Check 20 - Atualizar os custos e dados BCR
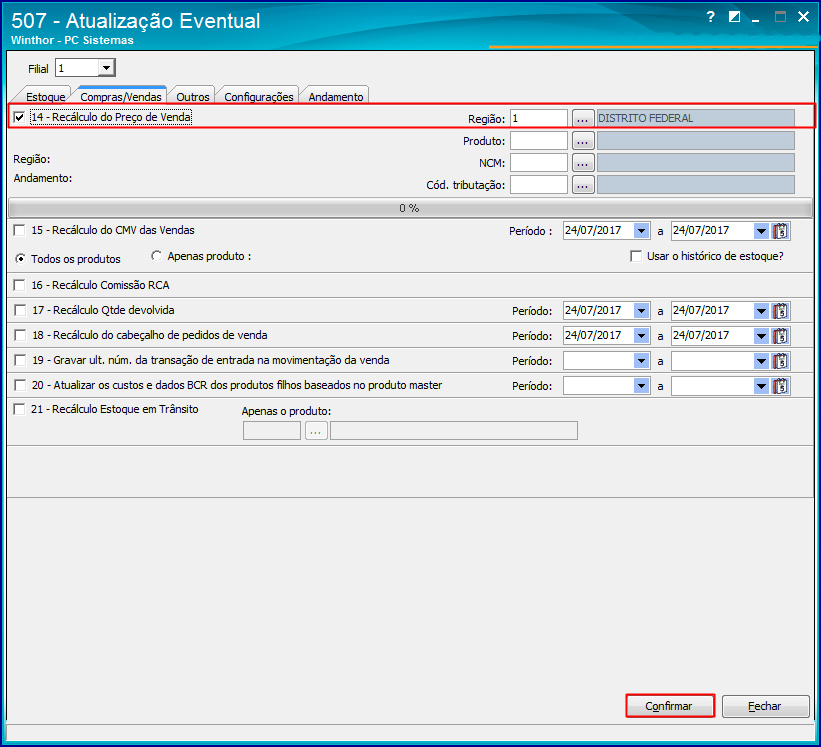The height and width of the screenshot is (747, 821). 19,385
